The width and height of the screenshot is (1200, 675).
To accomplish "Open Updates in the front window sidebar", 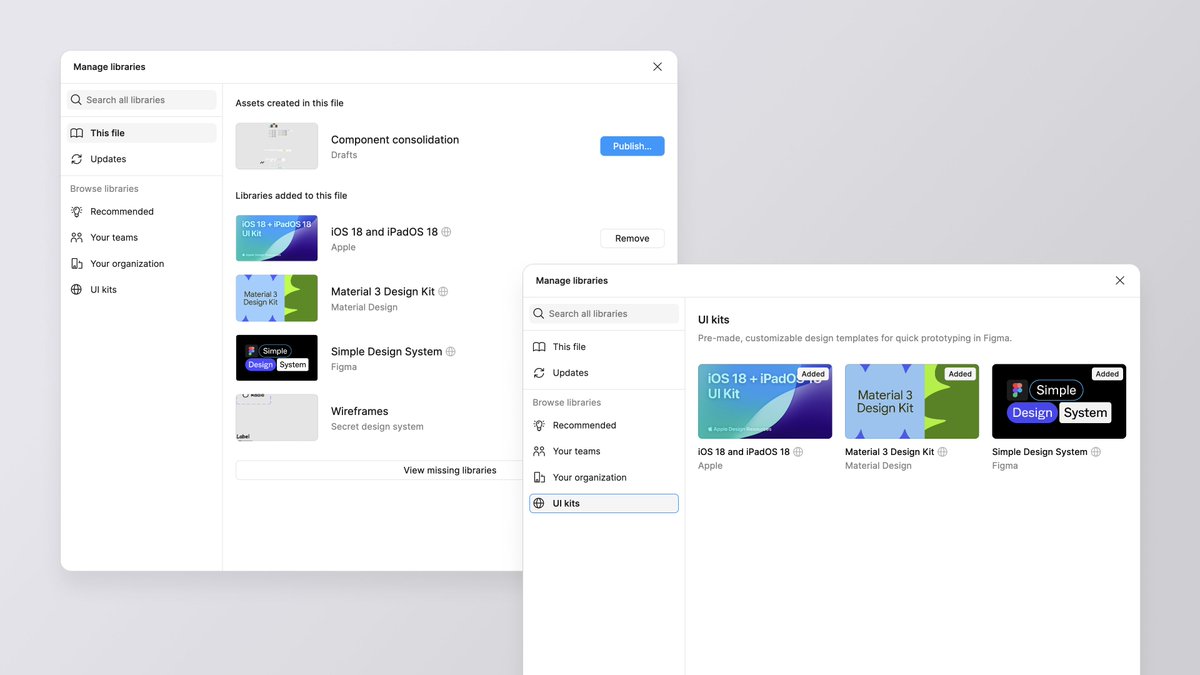I will click(x=604, y=373).
